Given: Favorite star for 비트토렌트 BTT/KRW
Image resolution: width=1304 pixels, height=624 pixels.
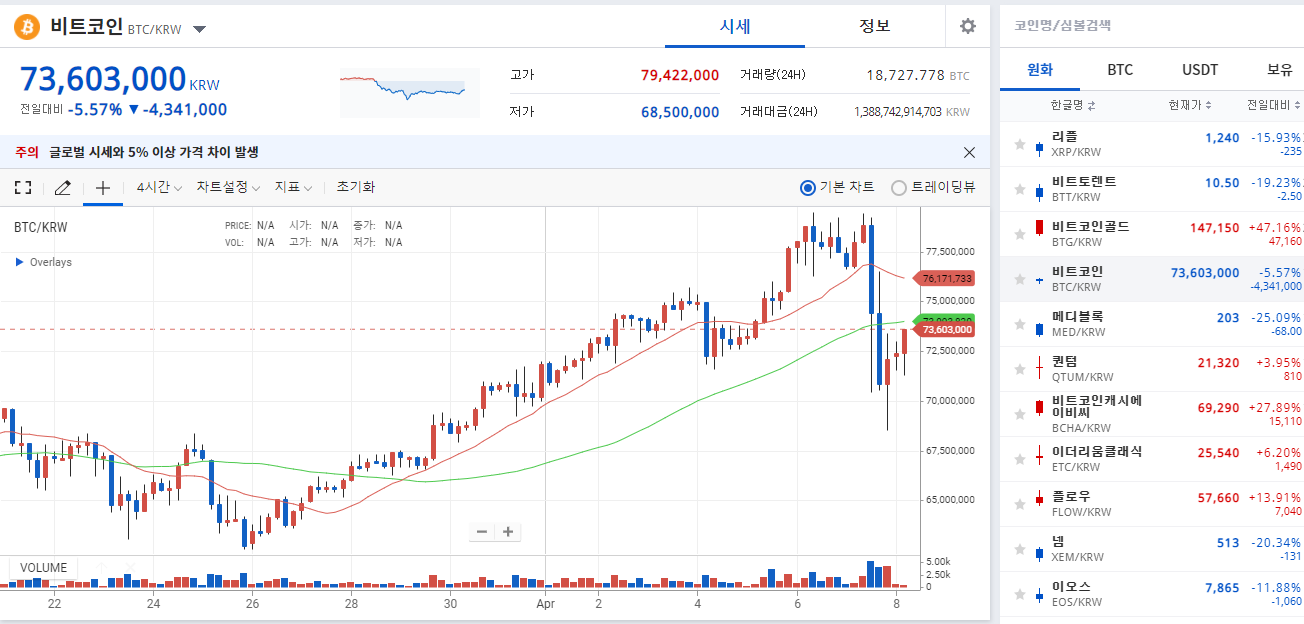Looking at the screenshot, I should [x=1020, y=189].
